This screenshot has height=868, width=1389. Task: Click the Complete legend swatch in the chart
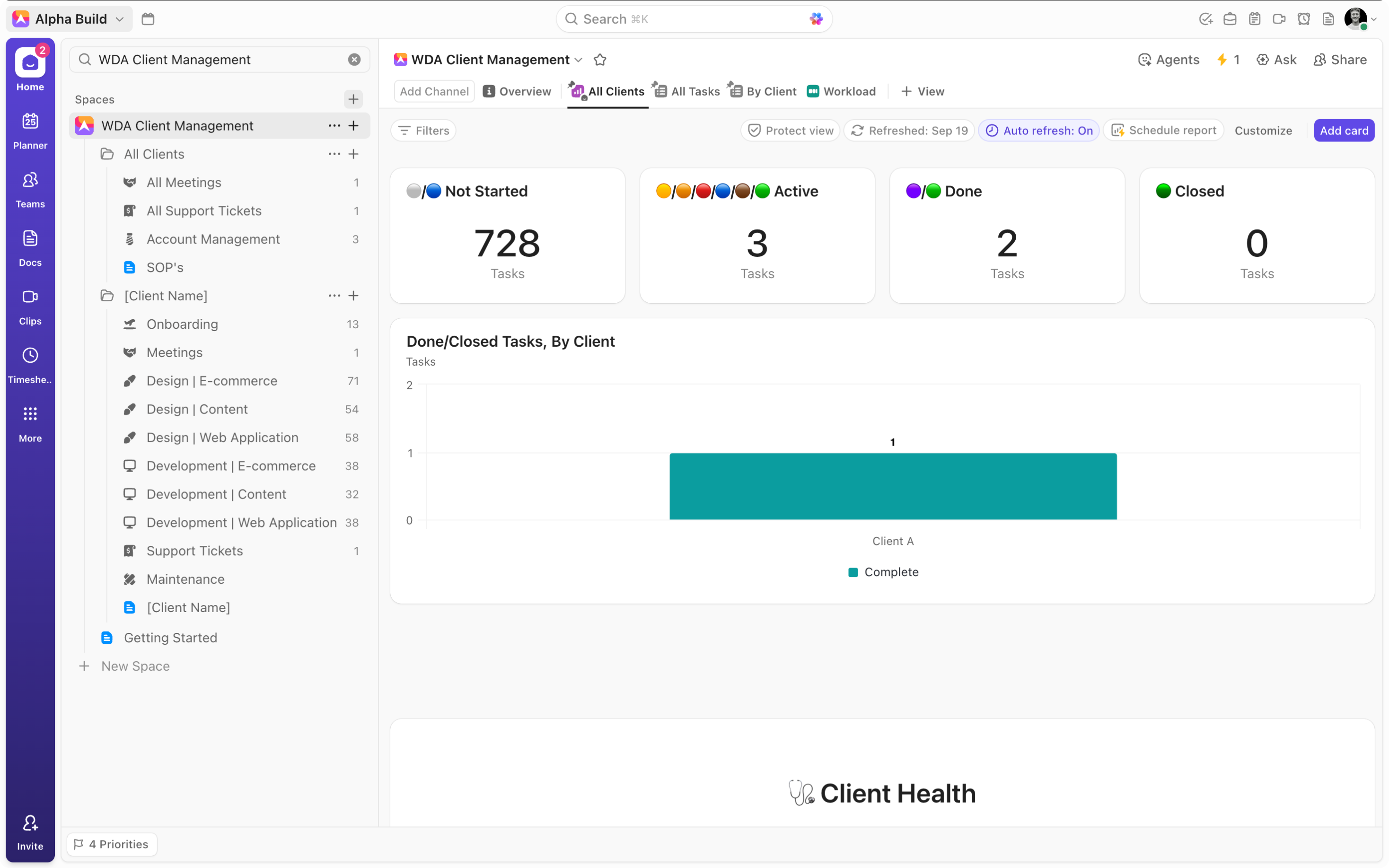tap(853, 572)
